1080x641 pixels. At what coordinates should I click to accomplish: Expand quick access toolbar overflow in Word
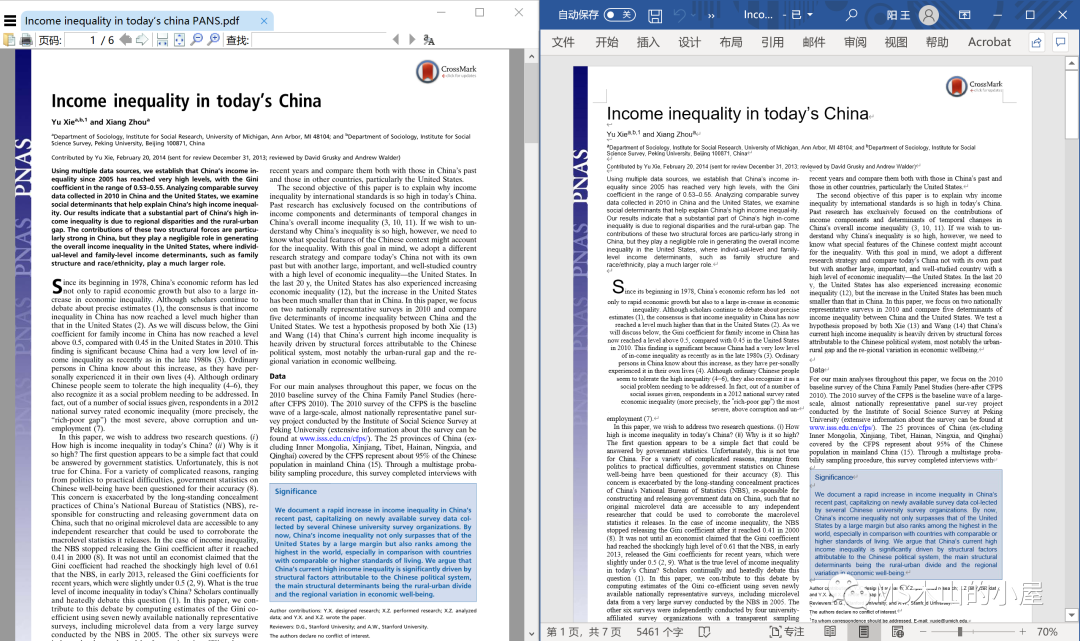tap(711, 14)
